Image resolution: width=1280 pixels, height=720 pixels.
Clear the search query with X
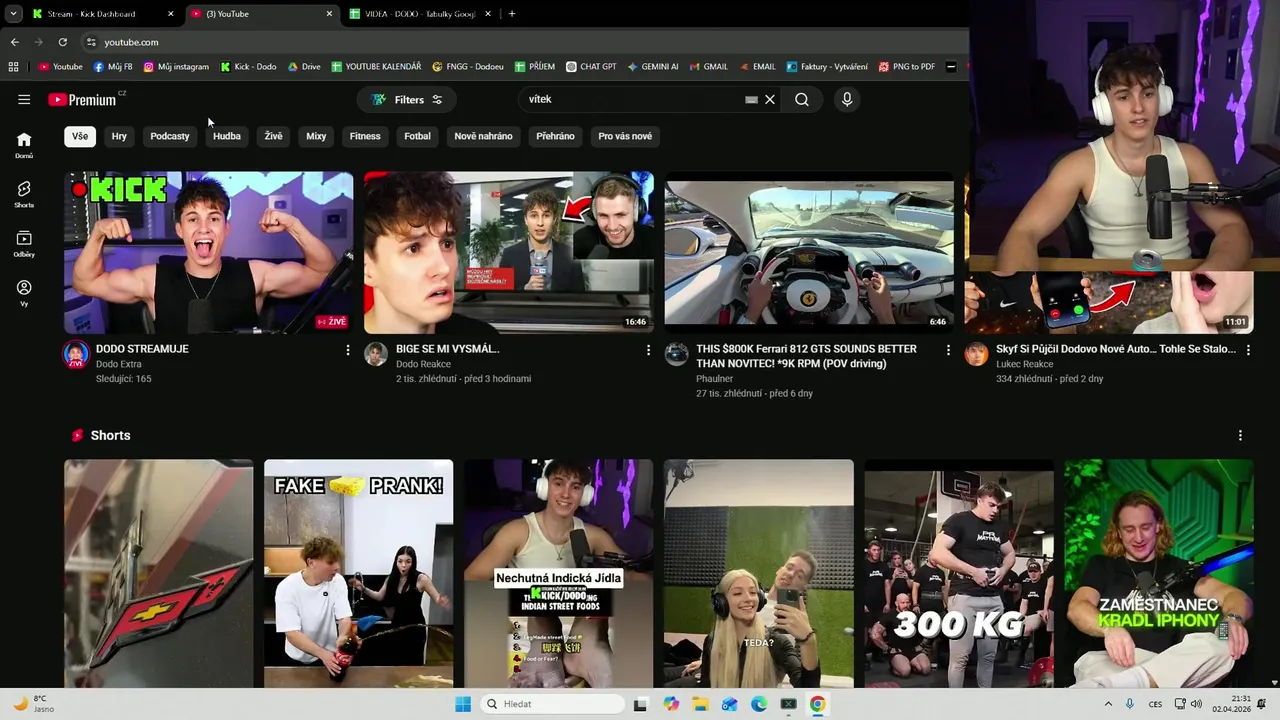tap(770, 99)
